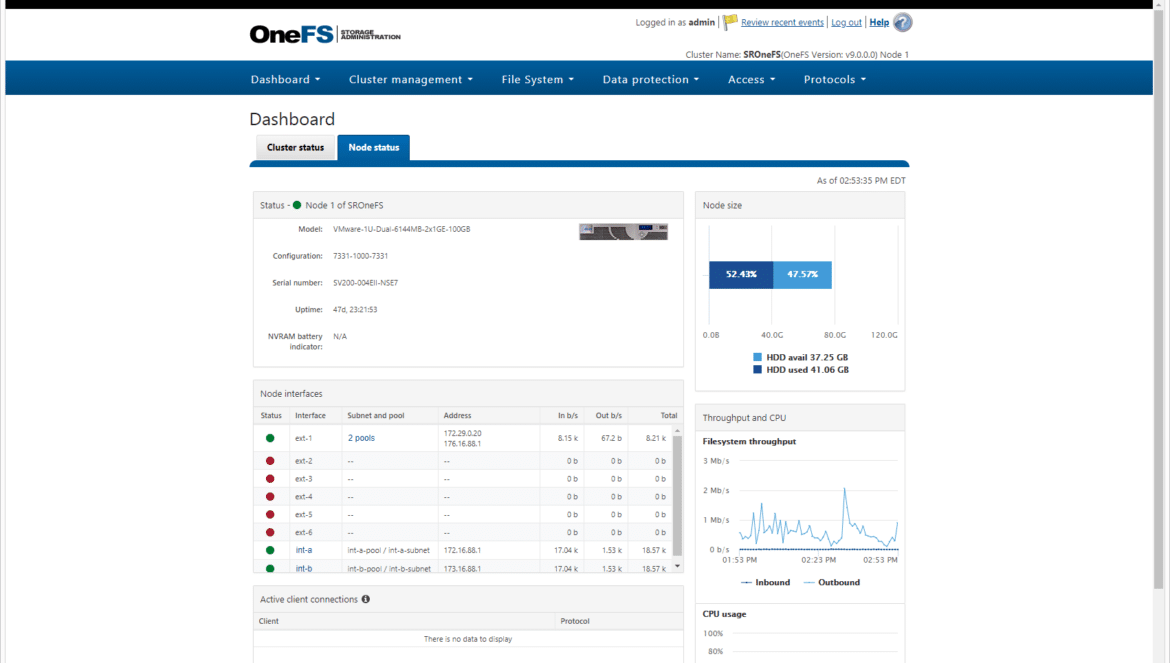Open the Access dropdown menu
Image resolution: width=1170 pixels, height=663 pixels.
(751, 79)
